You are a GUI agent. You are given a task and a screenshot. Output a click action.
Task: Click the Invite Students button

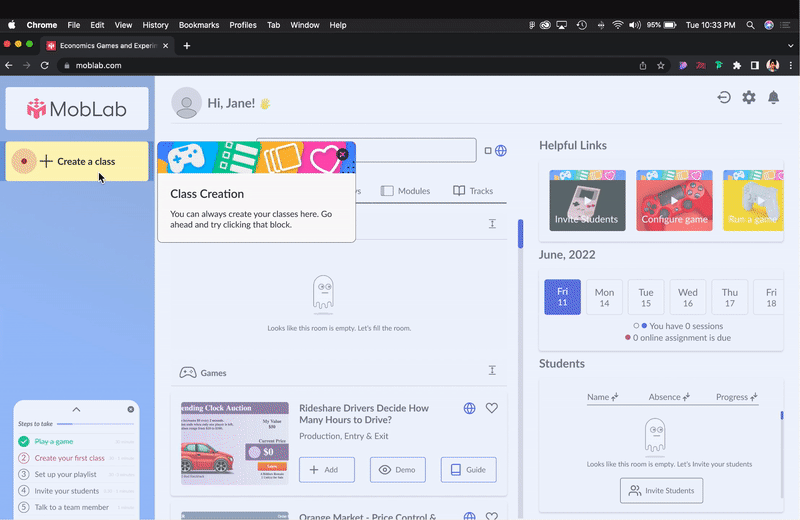(x=661, y=490)
